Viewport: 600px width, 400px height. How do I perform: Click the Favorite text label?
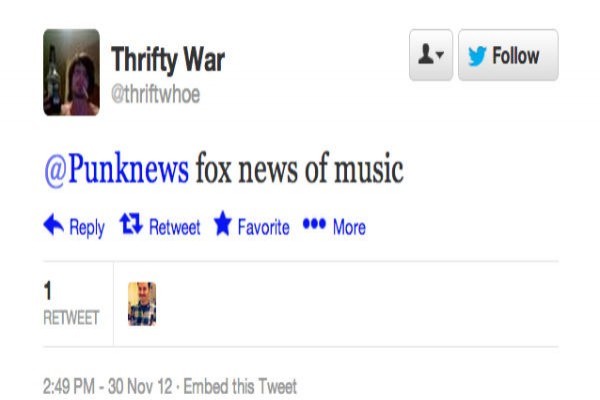264,227
